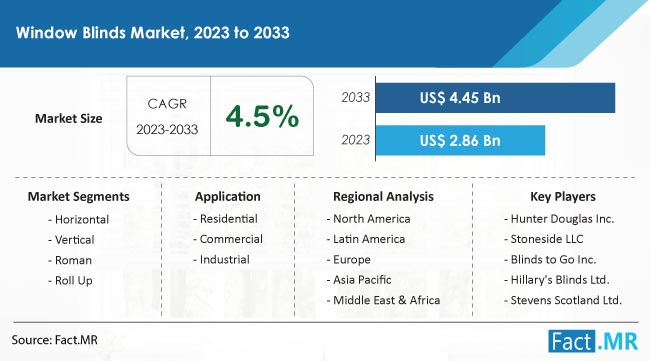Select 'Vertical' under Market Segments
The width and height of the screenshot is (650, 361).
point(75,240)
